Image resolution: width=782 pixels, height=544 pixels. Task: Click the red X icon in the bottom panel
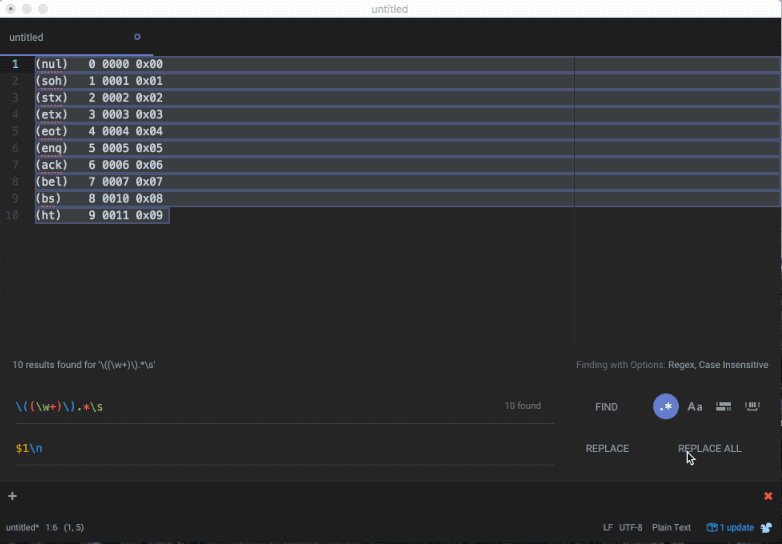pos(768,496)
